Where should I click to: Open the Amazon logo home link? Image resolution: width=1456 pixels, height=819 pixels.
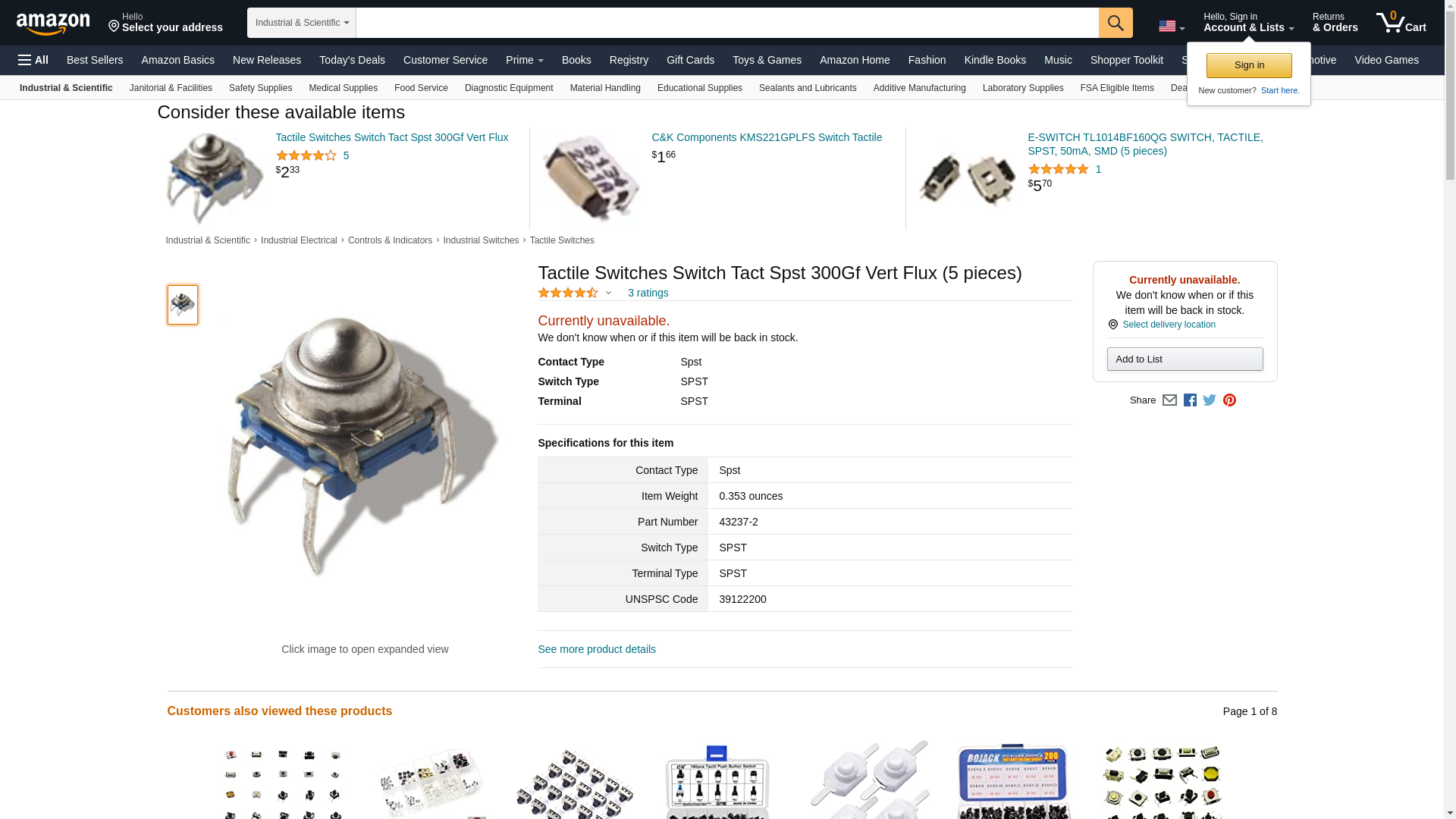[53, 24]
